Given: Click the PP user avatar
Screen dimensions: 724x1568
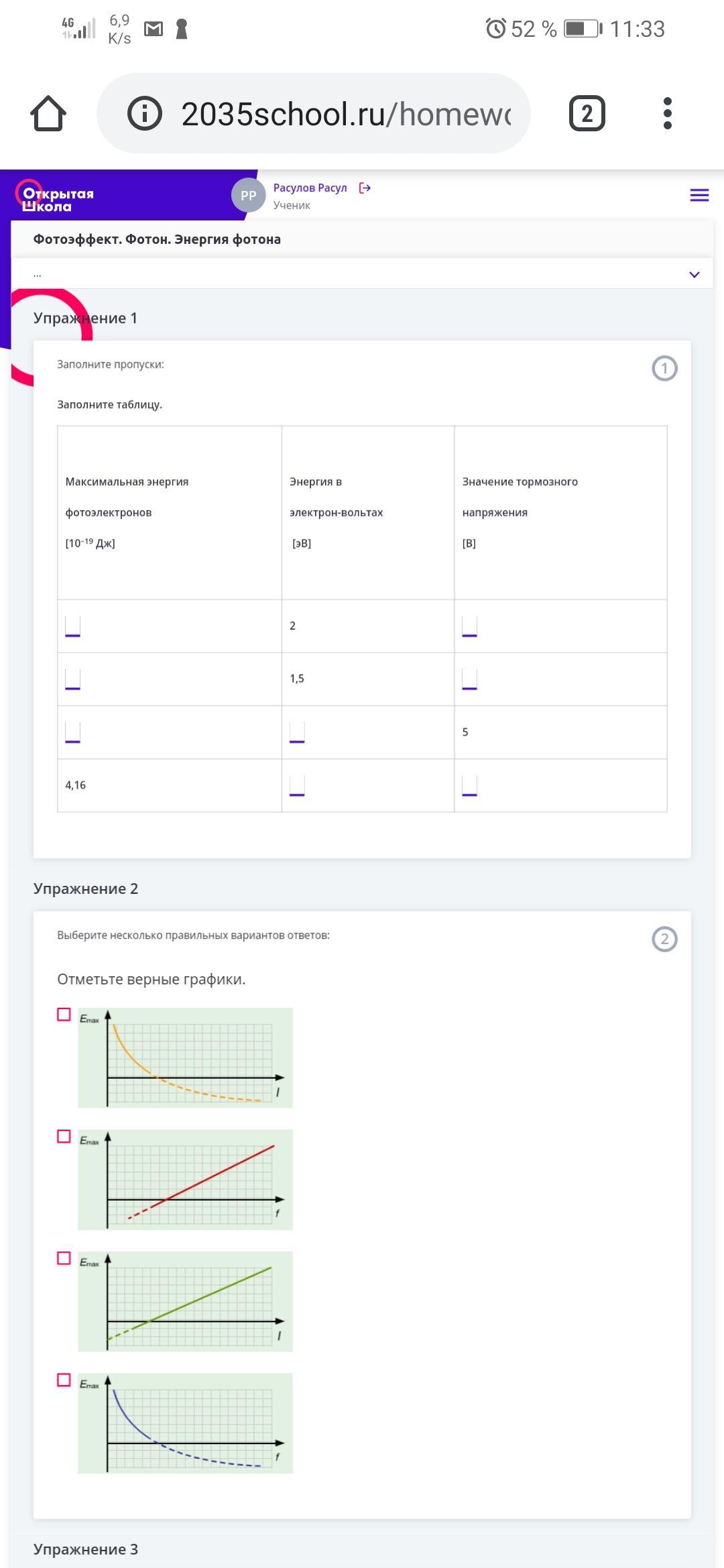Looking at the screenshot, I should tap(249, 196).
